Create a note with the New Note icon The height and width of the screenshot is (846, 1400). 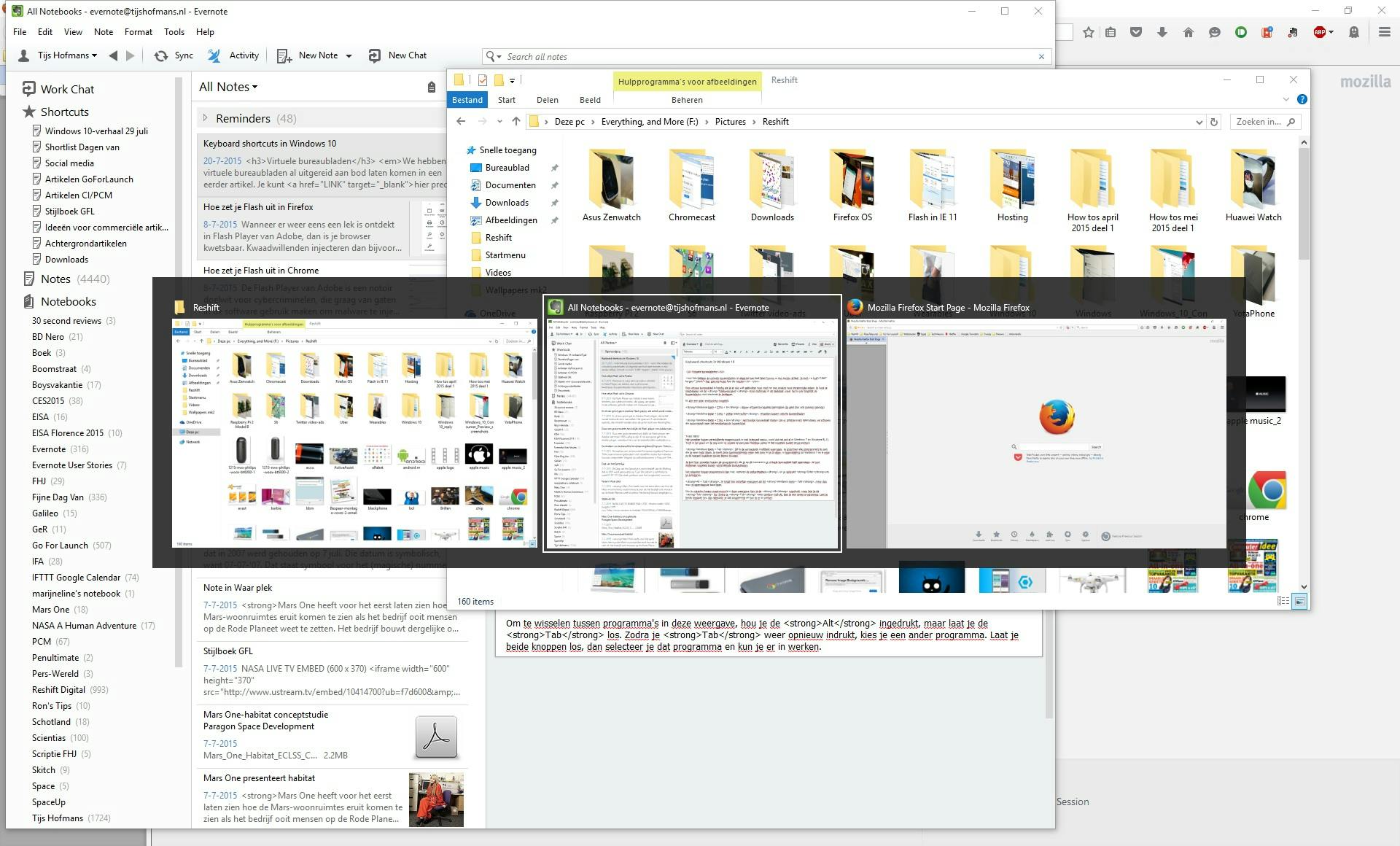284,55
